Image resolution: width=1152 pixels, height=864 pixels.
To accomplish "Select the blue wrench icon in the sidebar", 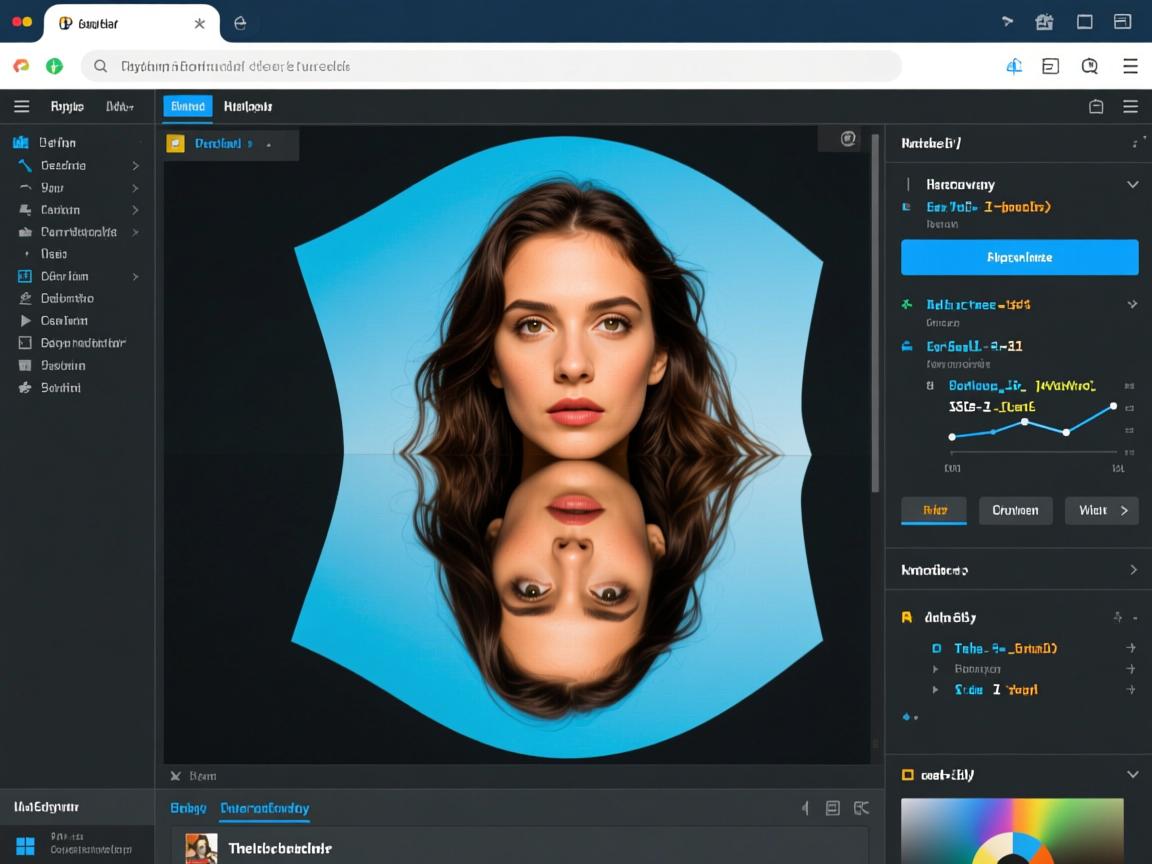I will 25,166.
